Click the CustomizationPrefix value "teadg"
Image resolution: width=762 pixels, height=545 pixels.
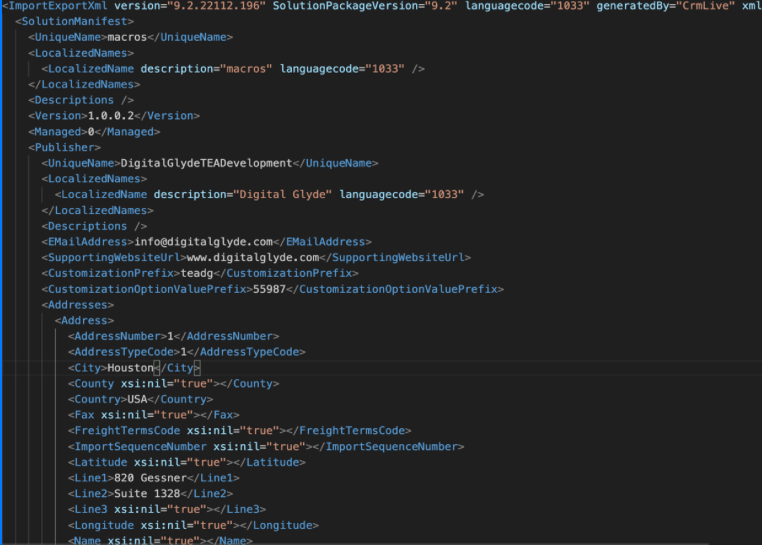tap(197, 273)
